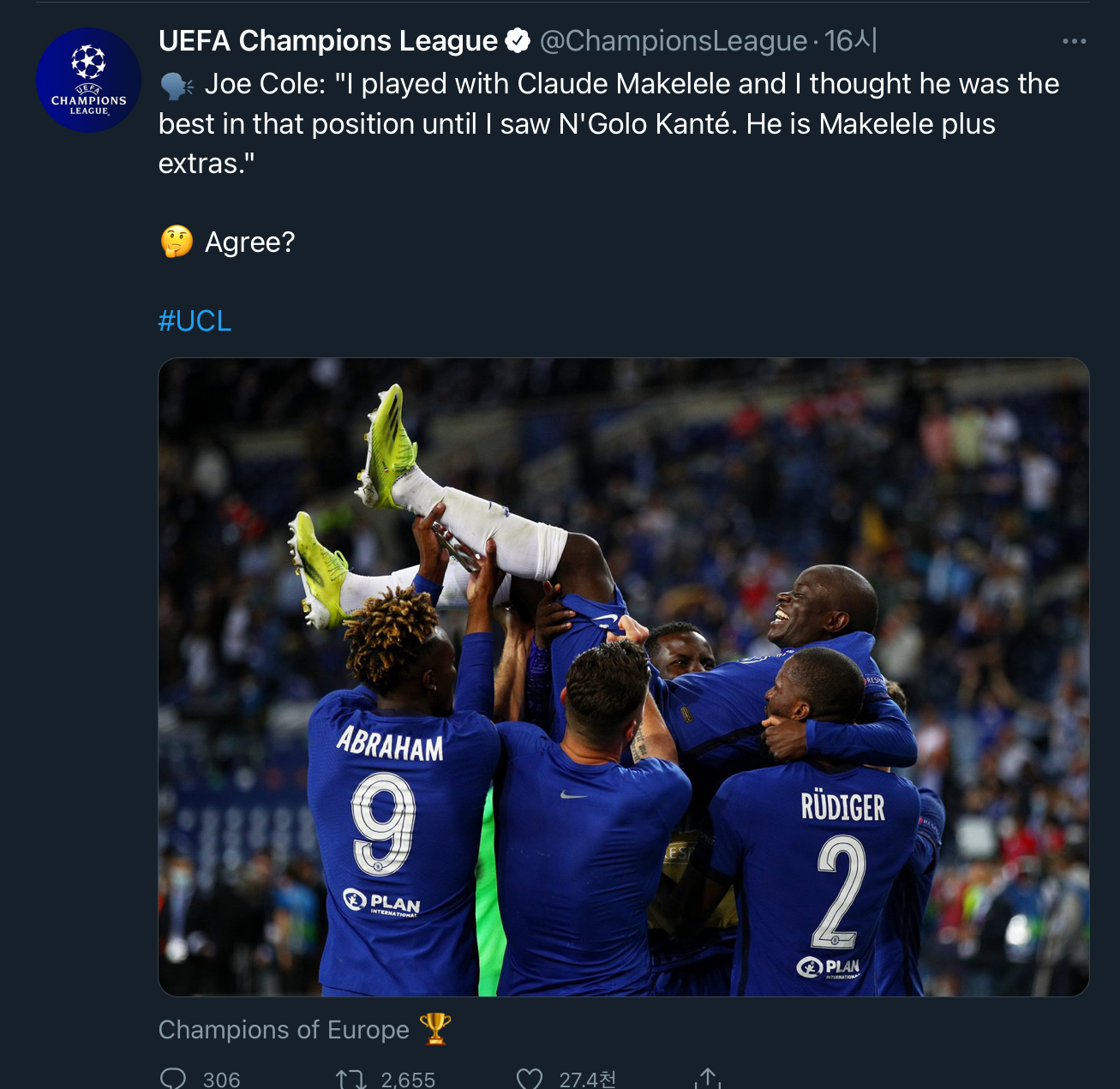Click the Champions of Europe caption

(284, 1029)
